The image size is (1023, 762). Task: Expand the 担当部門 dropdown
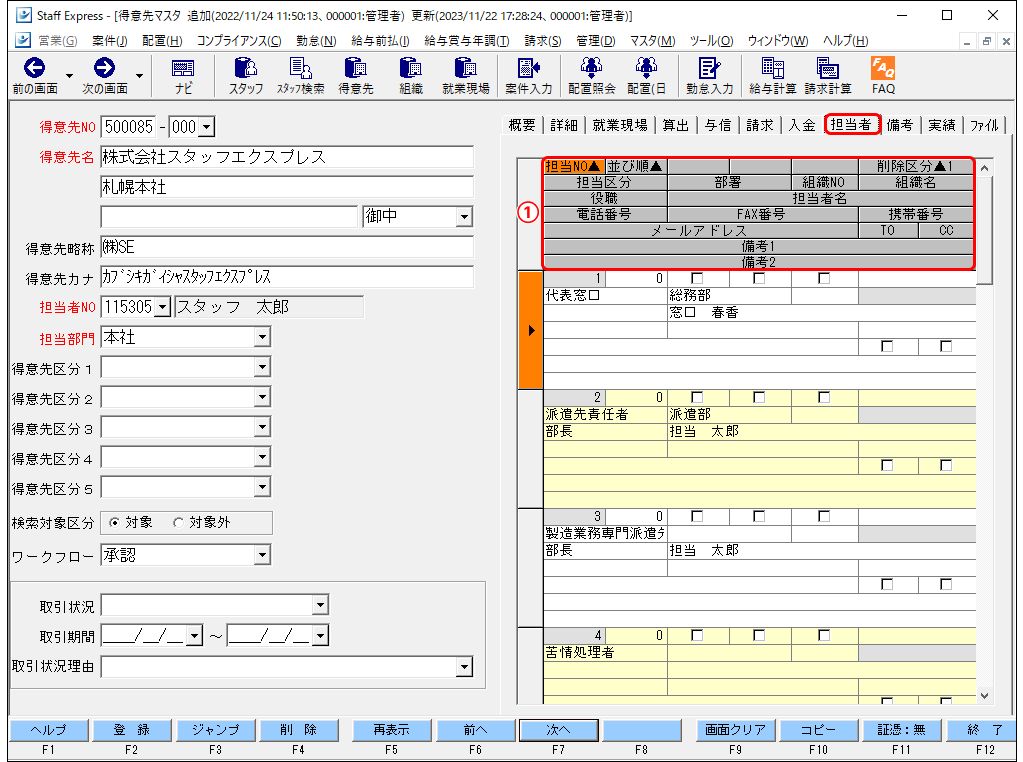coord(262,337)
